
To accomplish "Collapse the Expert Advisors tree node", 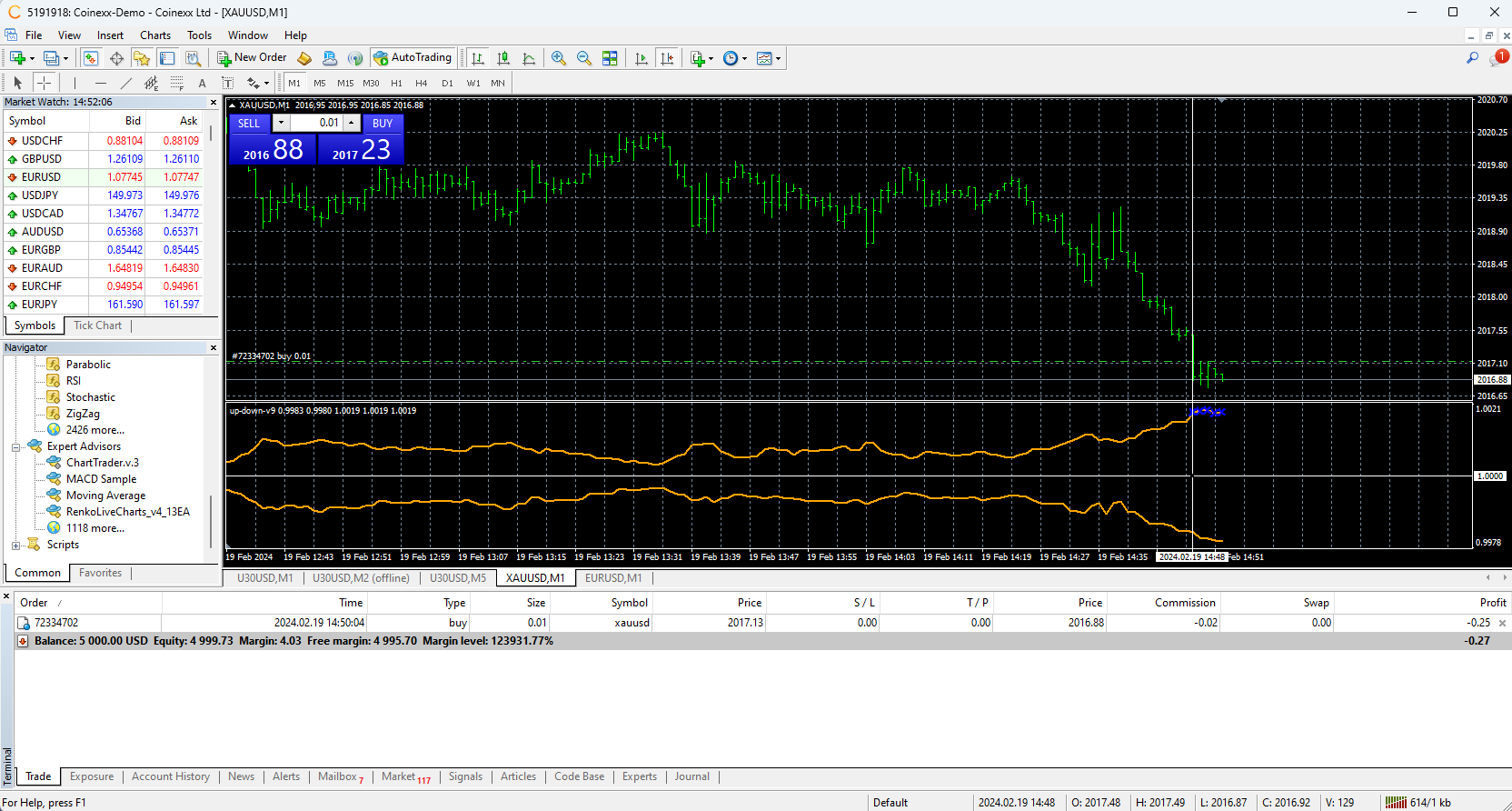I will [x=16, y=447].
